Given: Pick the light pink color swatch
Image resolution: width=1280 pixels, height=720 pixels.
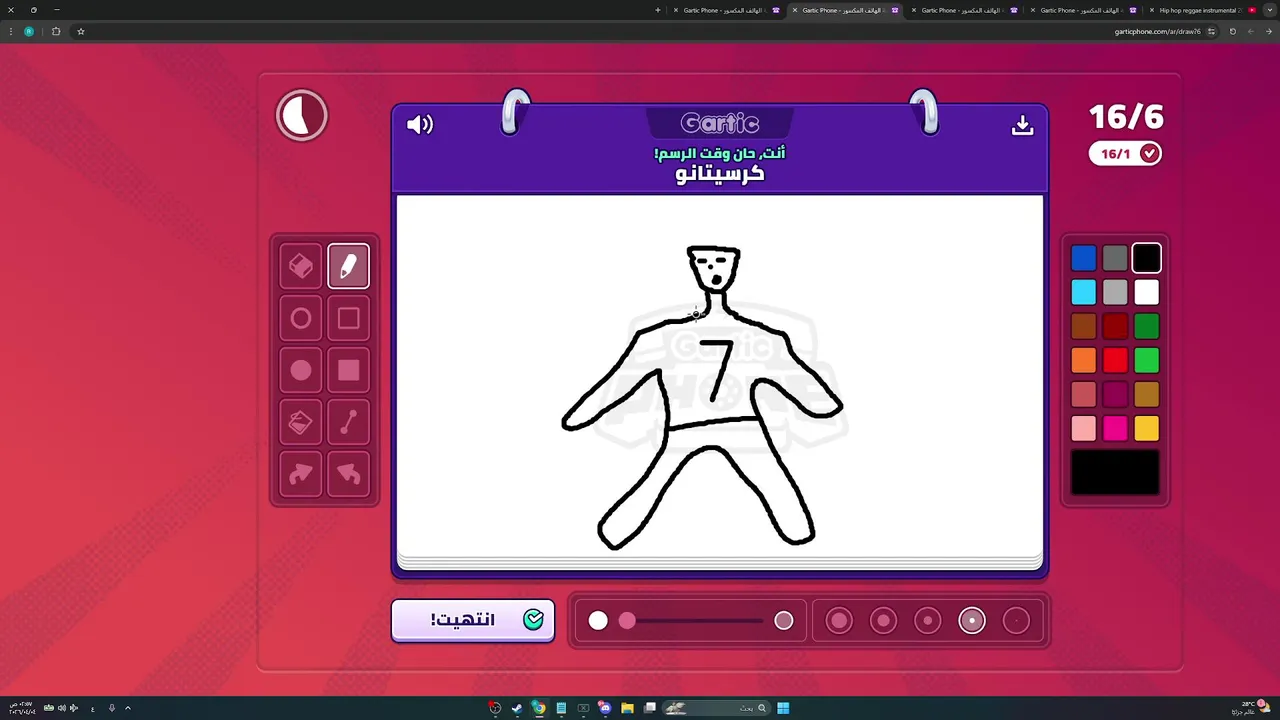Looking at the screenshot, I should pyautogui.click(x=1084, y=428).
